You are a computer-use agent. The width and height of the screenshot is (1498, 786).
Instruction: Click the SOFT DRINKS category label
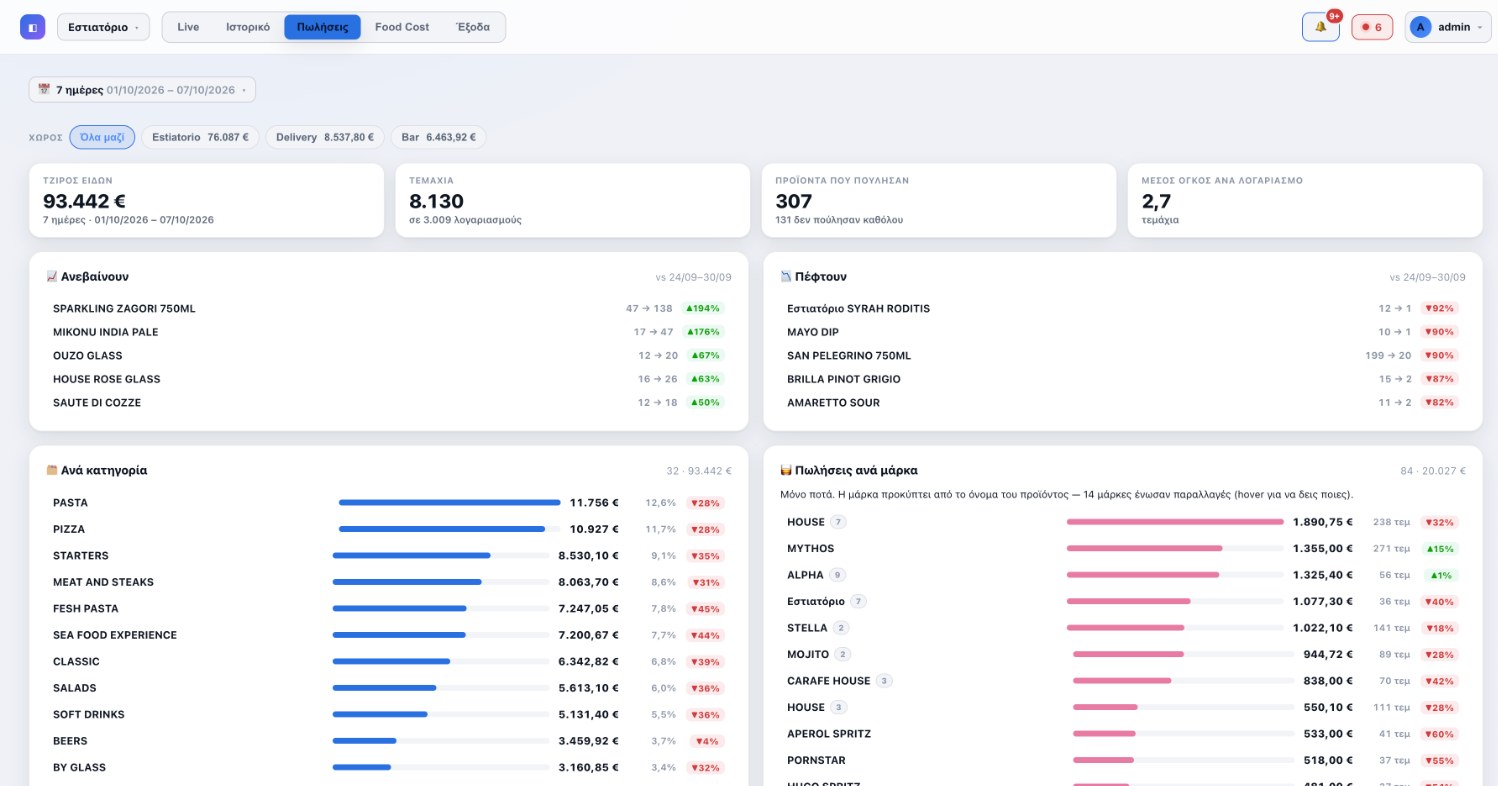pos(91,714)
